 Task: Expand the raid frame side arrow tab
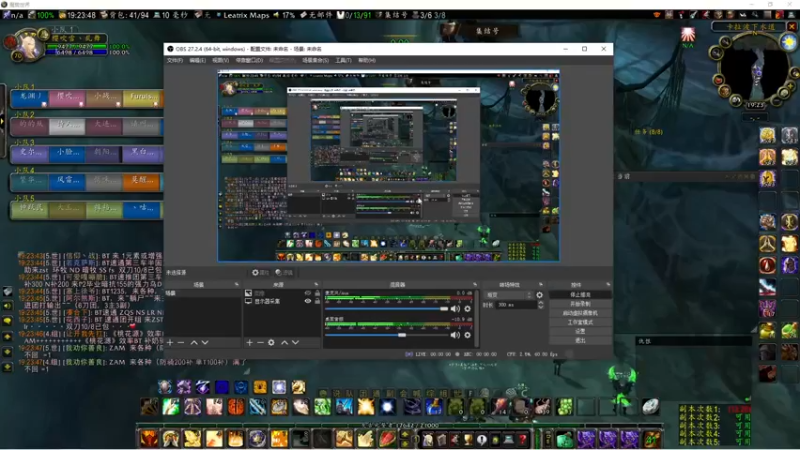[2, 121]
